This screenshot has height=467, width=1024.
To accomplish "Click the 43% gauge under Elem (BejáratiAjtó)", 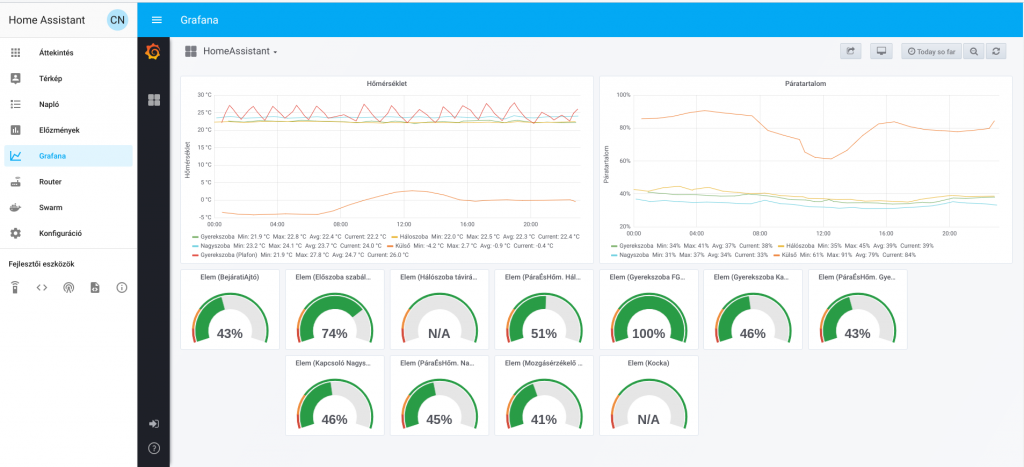I will (230, 315).
